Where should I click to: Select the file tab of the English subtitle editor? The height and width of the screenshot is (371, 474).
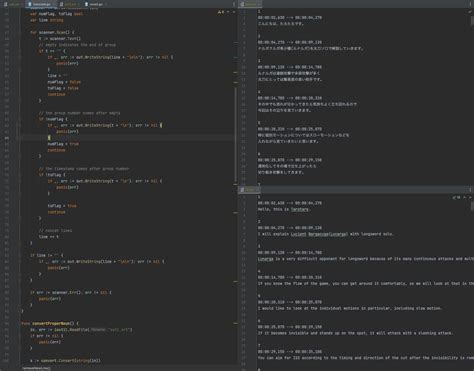[250, 190]
